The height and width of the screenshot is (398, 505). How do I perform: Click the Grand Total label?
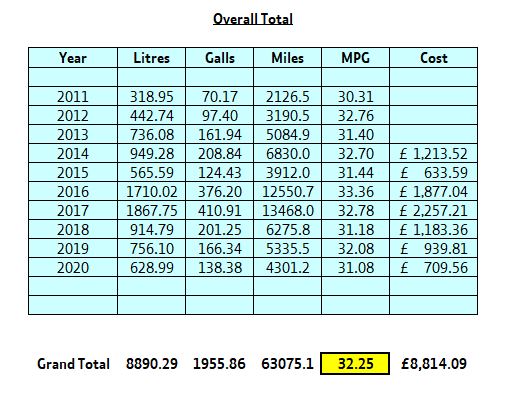[73, 364]
